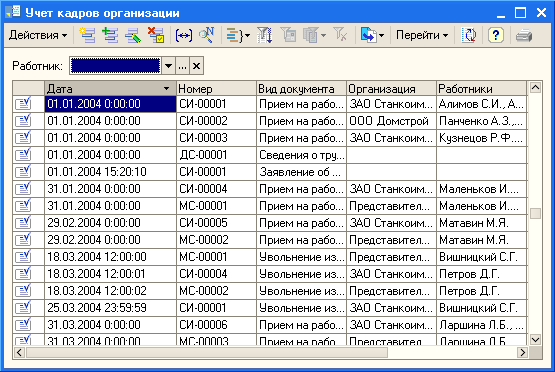The height and width of the screenshot is (372, 555).
Task: Expand the dropdown next to list icon
Action: [x=247, y=35]
